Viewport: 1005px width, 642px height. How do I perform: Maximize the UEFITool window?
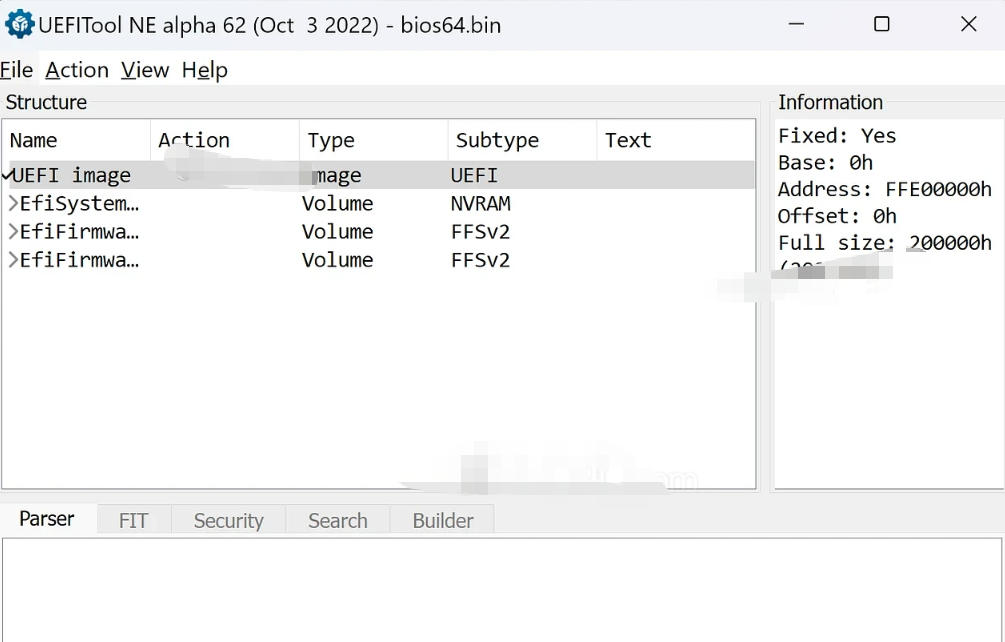click(882, 24)
